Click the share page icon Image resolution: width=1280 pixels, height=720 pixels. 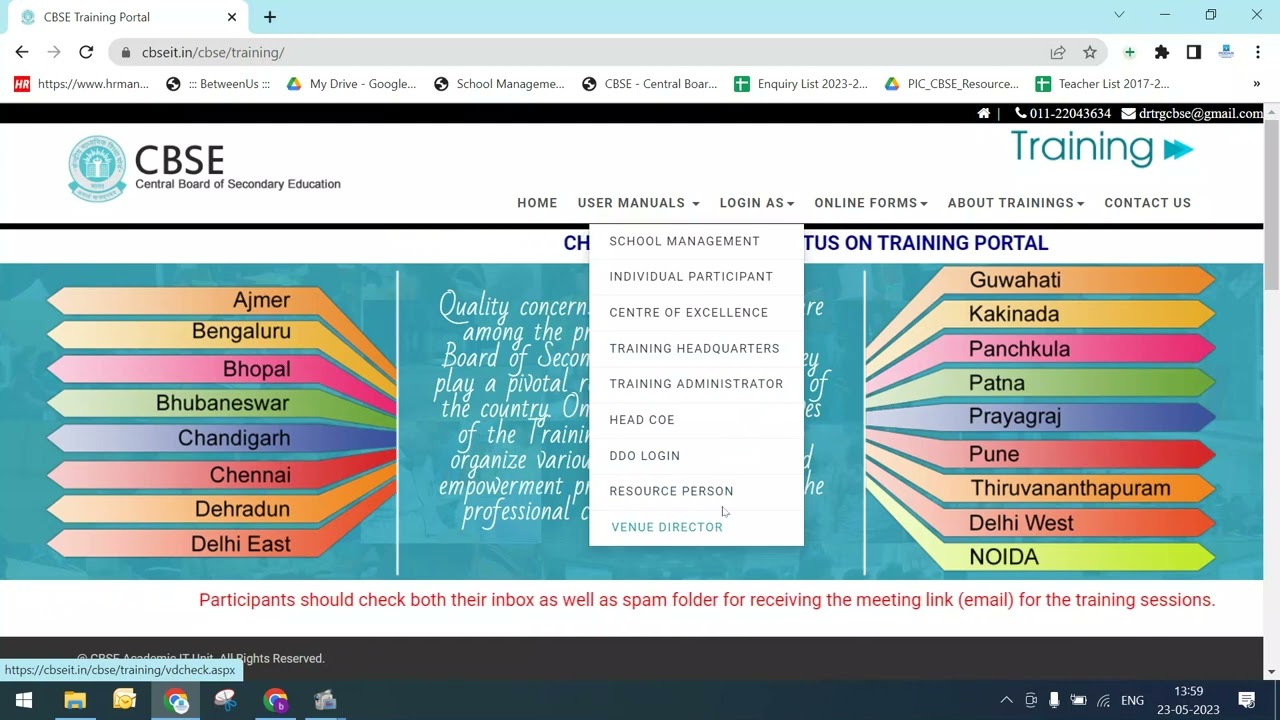[x=1058, y=52]
